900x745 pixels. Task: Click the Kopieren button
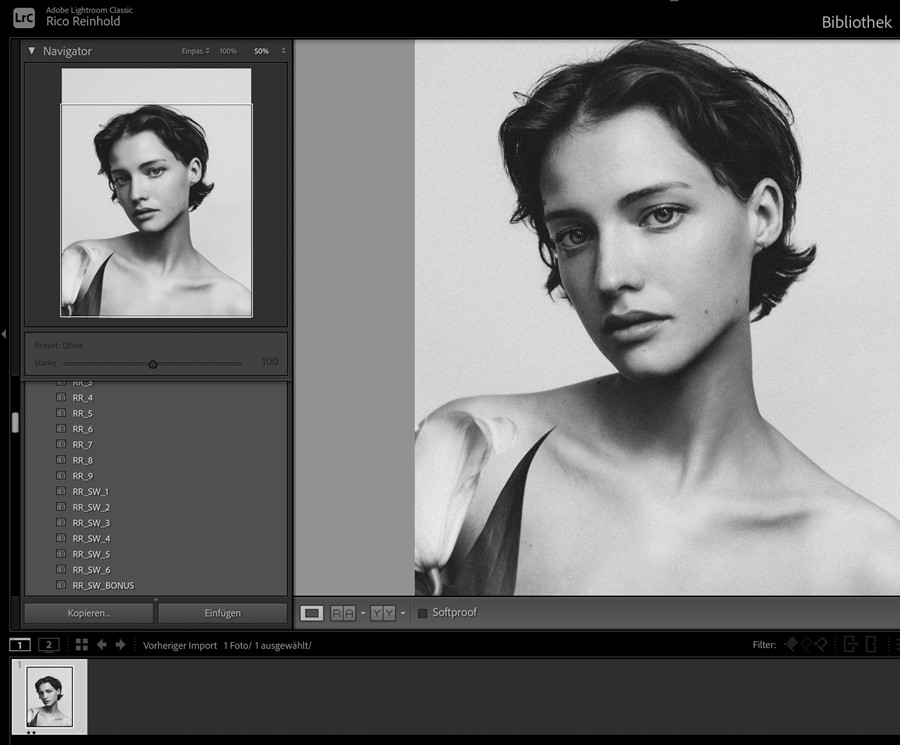tap(88, 612)
